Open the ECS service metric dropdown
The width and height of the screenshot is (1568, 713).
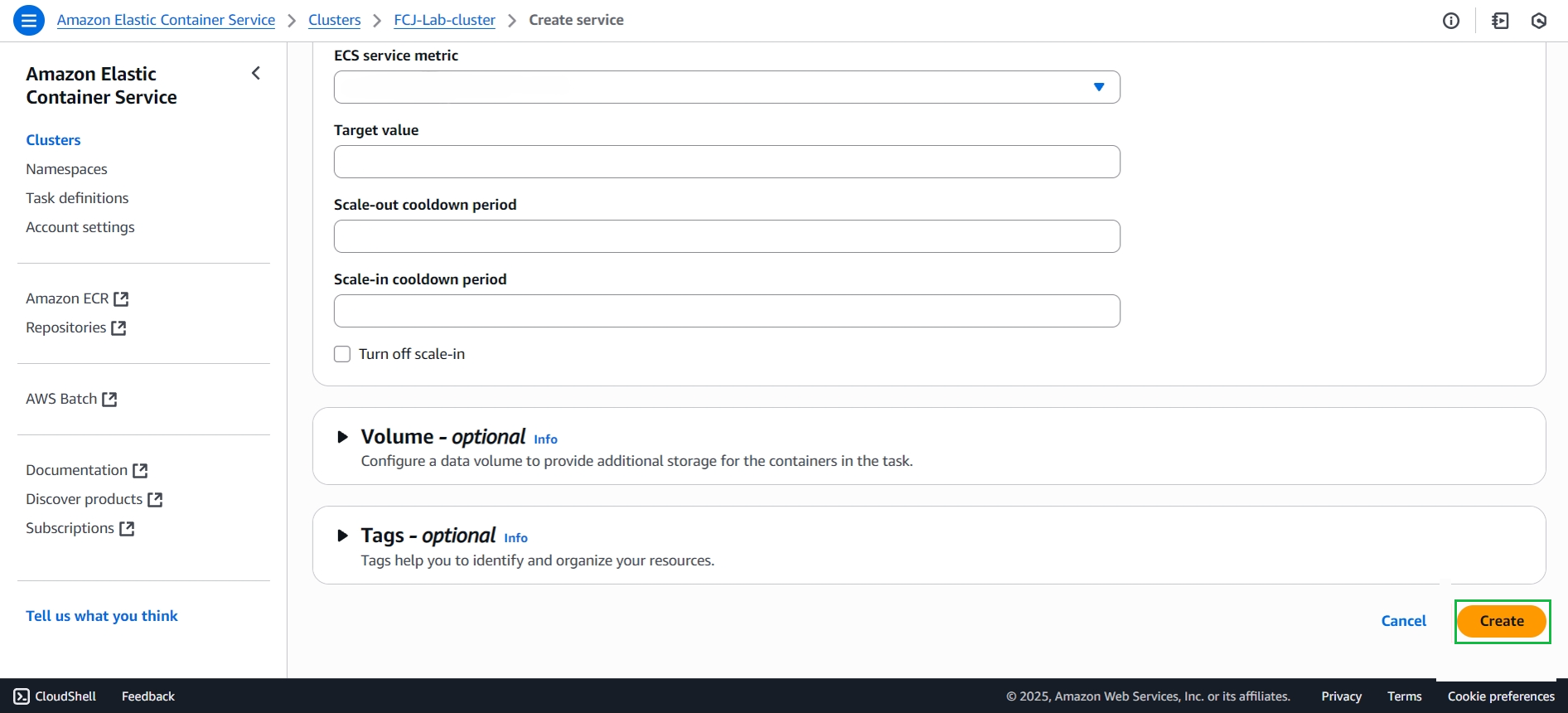point(727,87)
